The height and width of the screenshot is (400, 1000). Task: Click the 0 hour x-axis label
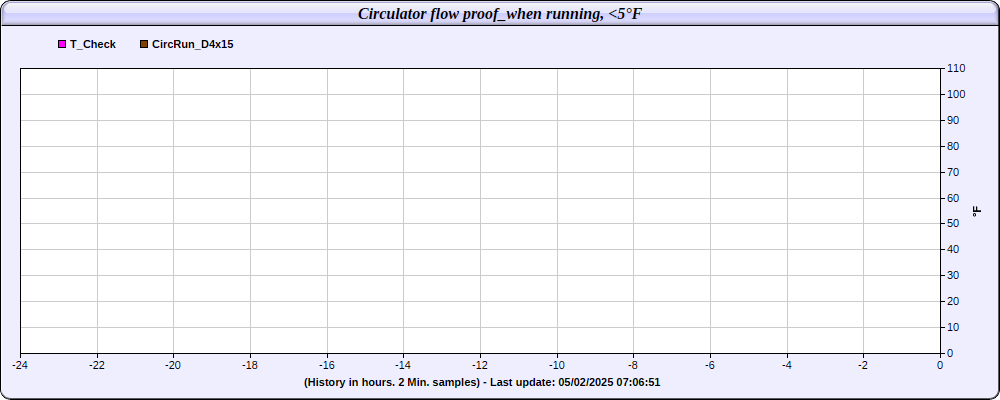(940, 366)
